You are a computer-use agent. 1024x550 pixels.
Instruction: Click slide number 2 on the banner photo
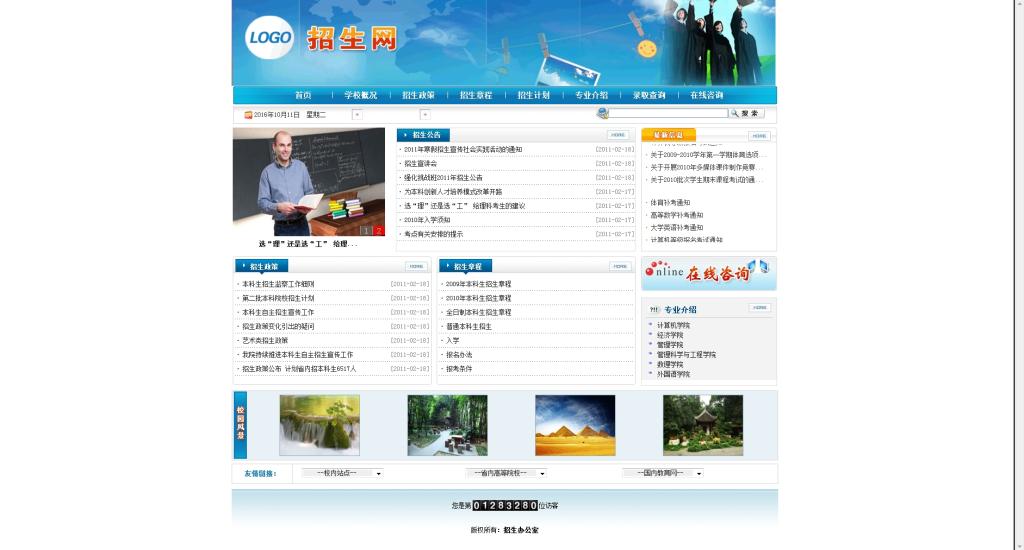point(379,231)
